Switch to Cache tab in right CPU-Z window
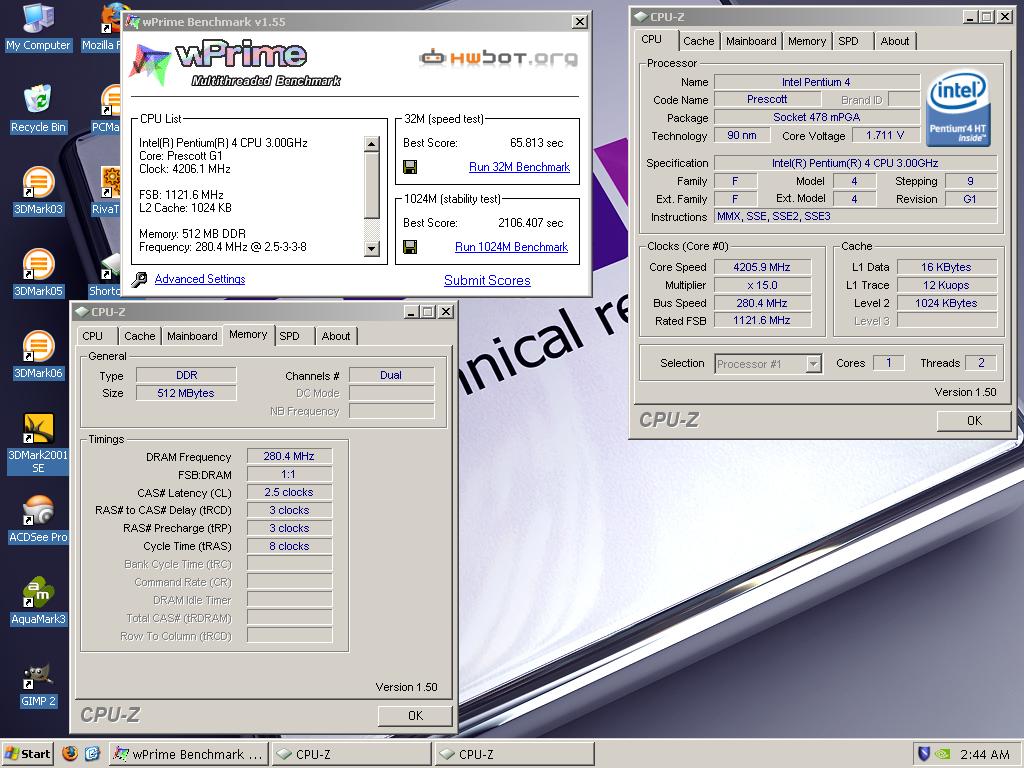1024x768 pixels. point(698,41)
